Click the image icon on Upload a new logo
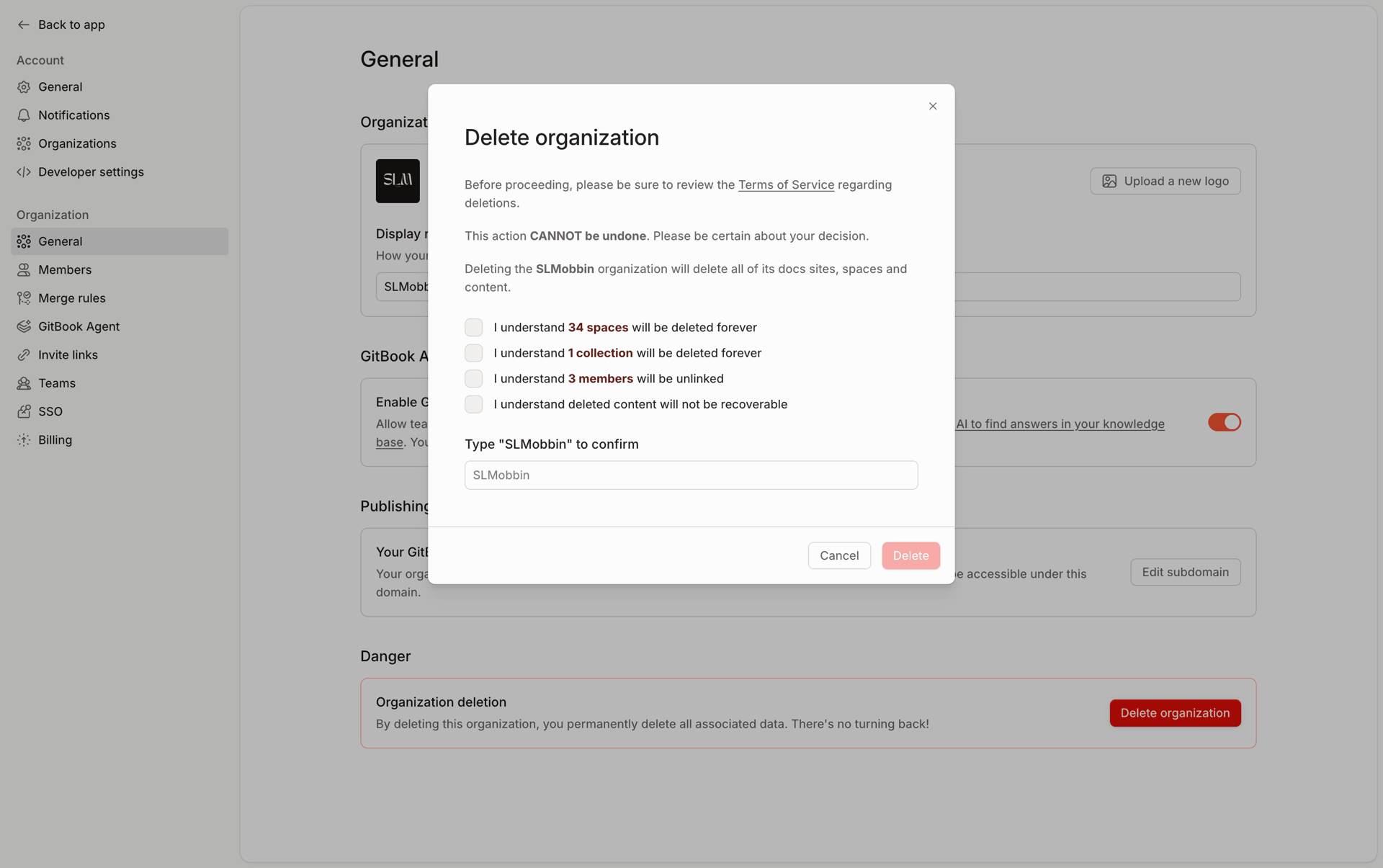The width and height of the screenshot is (1383, 868). 1109,182
